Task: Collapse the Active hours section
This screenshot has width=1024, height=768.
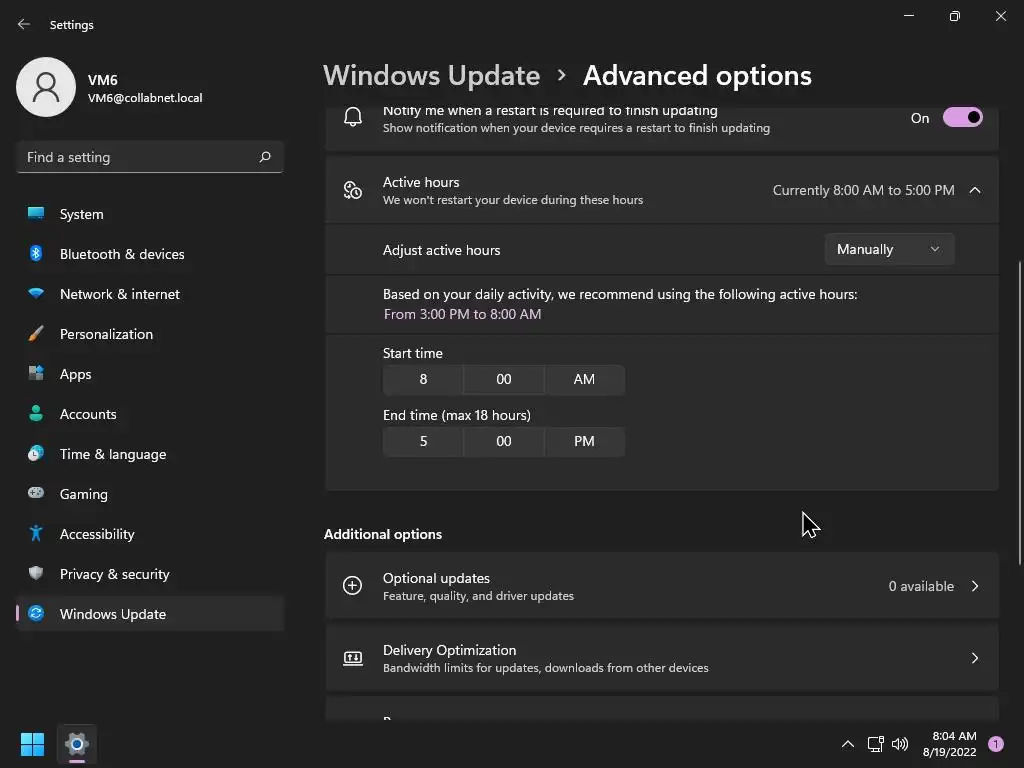Action: 975,190
